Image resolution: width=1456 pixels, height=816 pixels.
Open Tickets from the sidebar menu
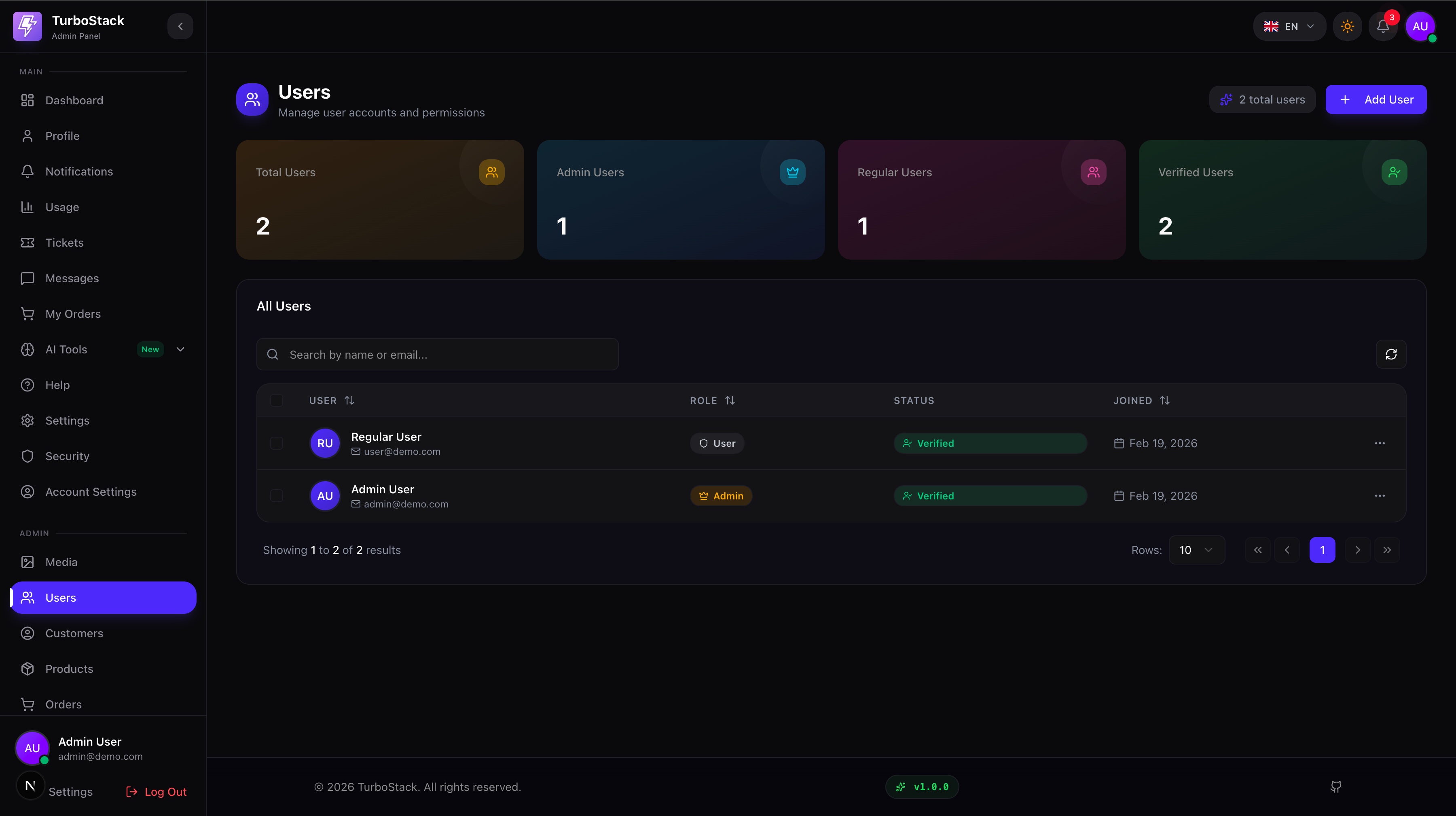click(64, 243)
